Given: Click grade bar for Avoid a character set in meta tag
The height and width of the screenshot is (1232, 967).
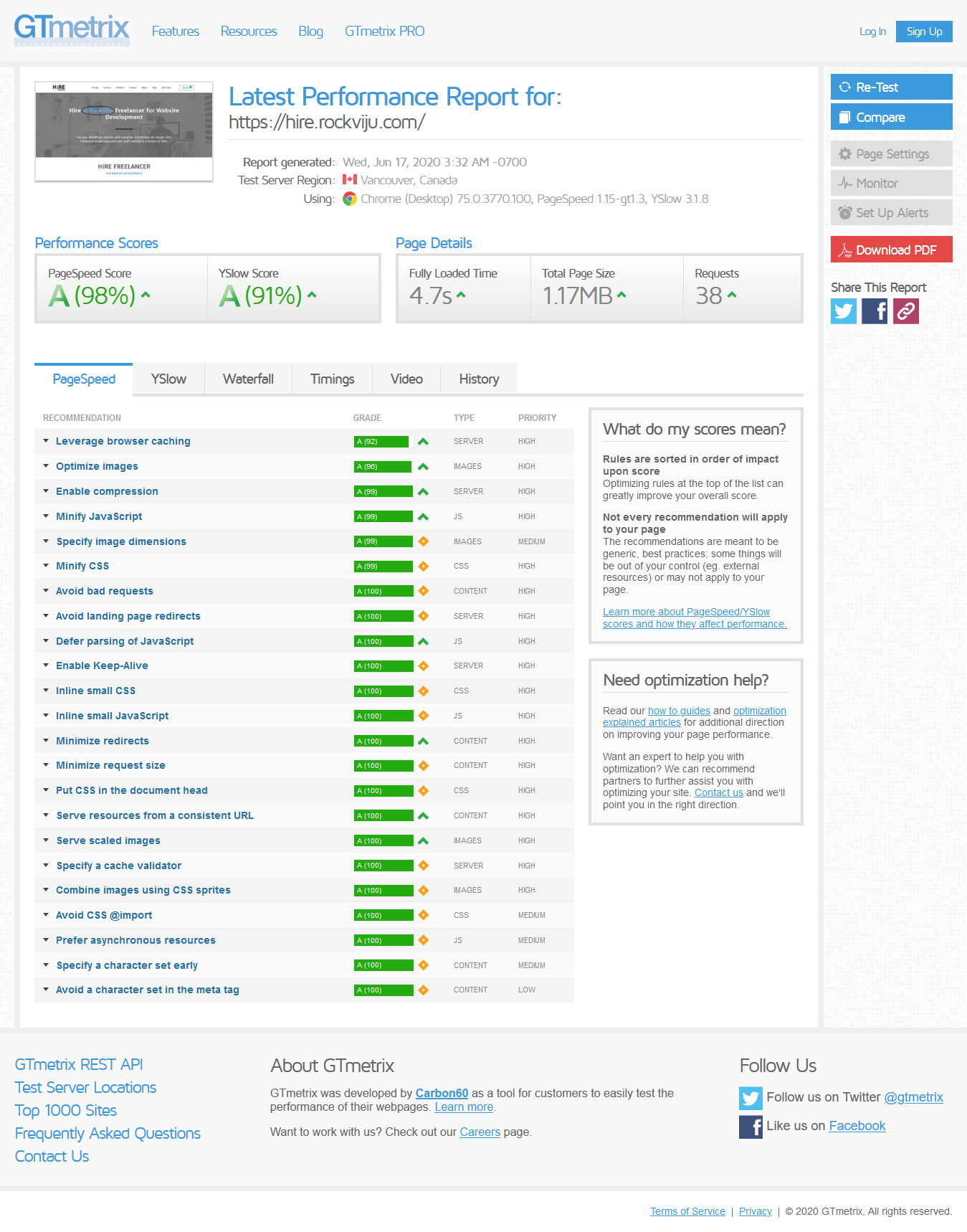Looking at the screenshot, I should 384,990.
